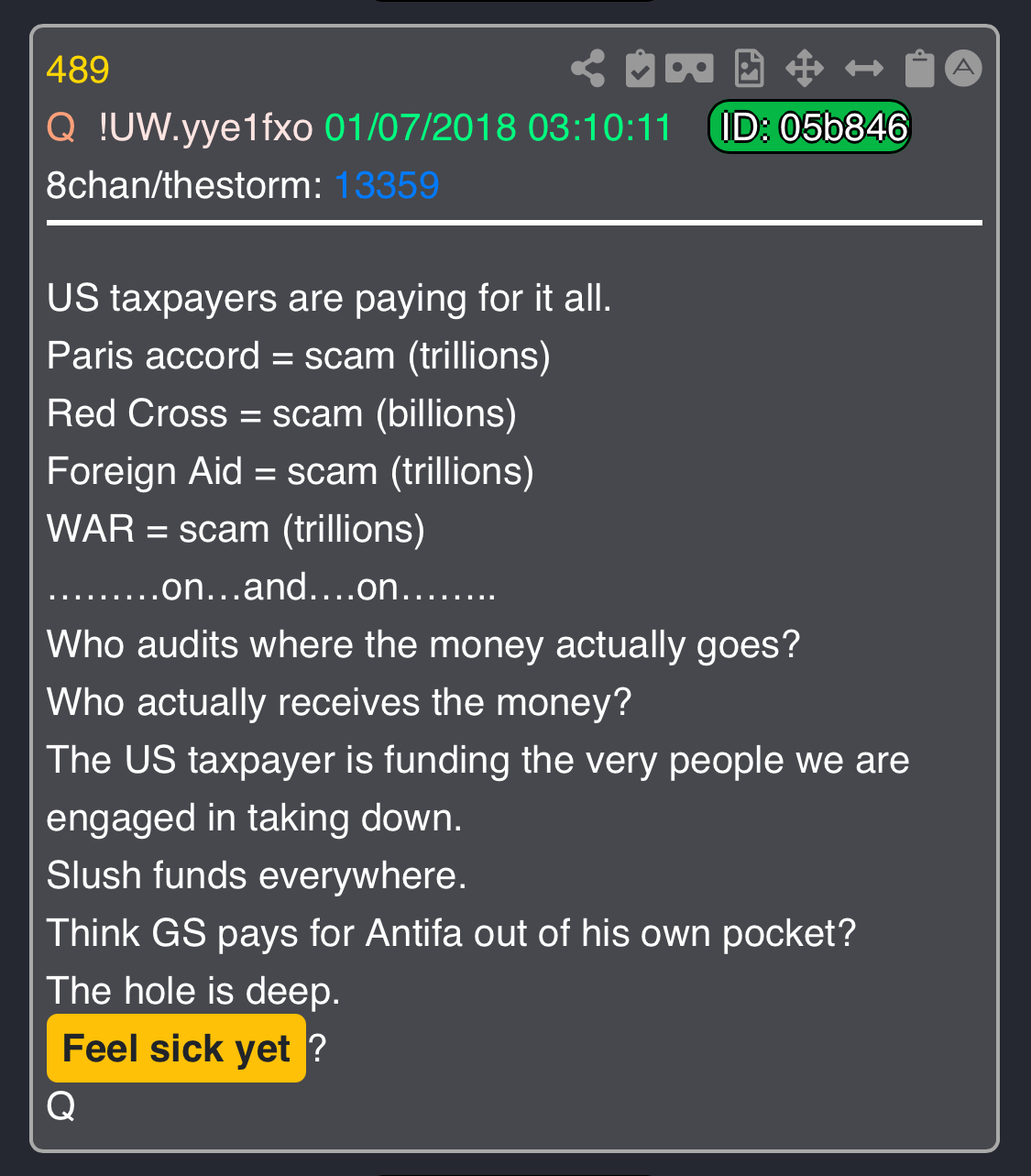Click the horizontal double-arrow icon
1031x1176 pixels.
[x=864, y=68]
